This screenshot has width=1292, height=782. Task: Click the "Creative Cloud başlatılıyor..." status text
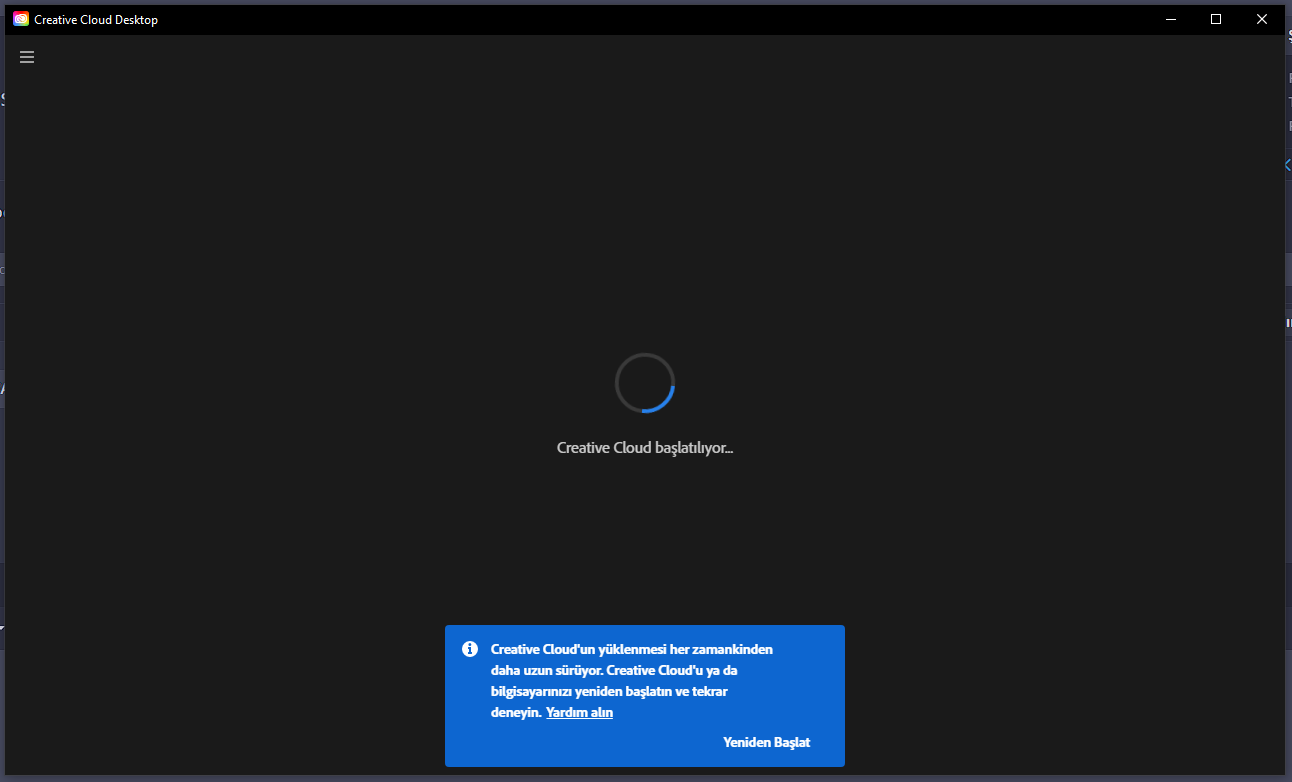[645, 448]
